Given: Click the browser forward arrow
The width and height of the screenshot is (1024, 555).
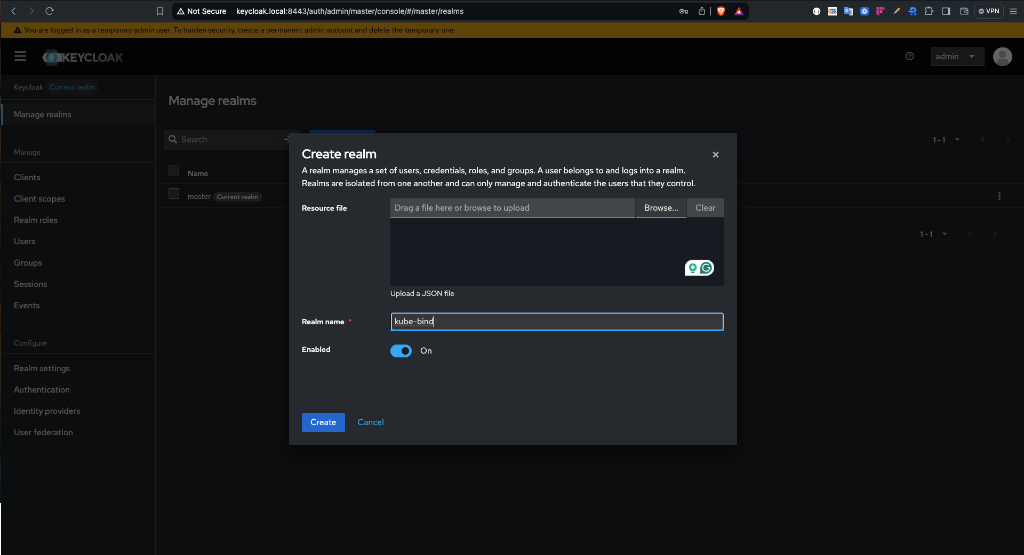Looking at the screenshot, I should tap(31, 11).
